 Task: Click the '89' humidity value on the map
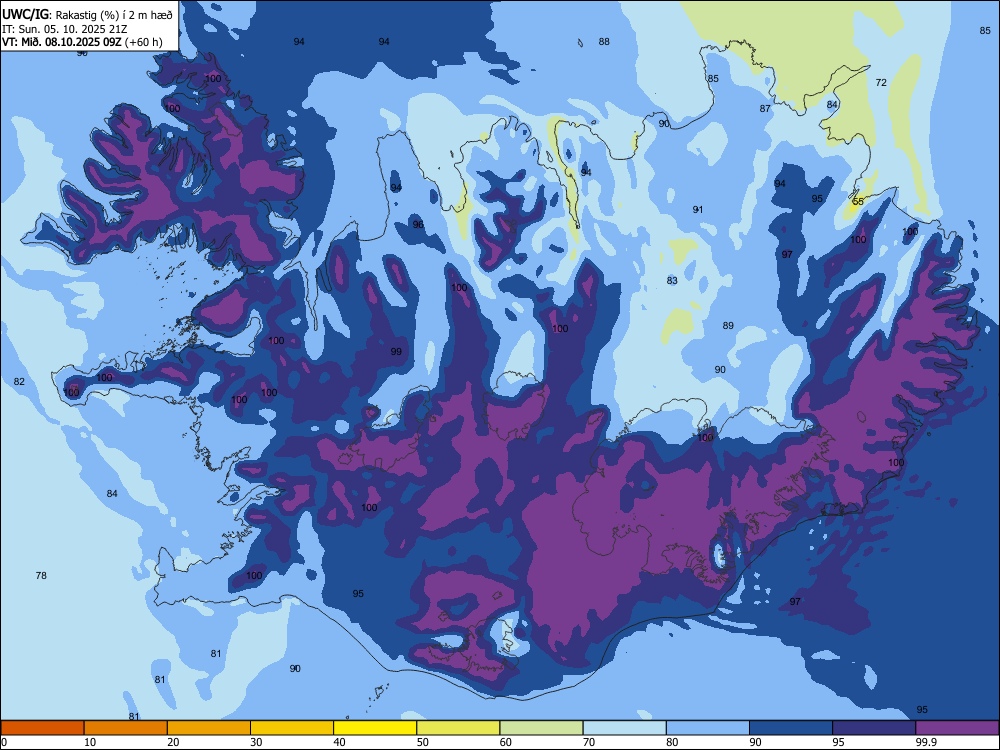pyautogui.click(x=728, y=326)
